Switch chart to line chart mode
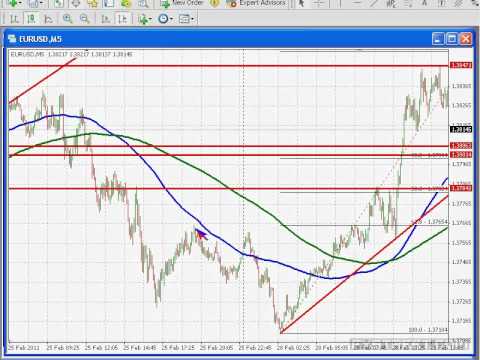Image resolution: width=480 pixels, height=360 pixels. click(x=49, y=19)
